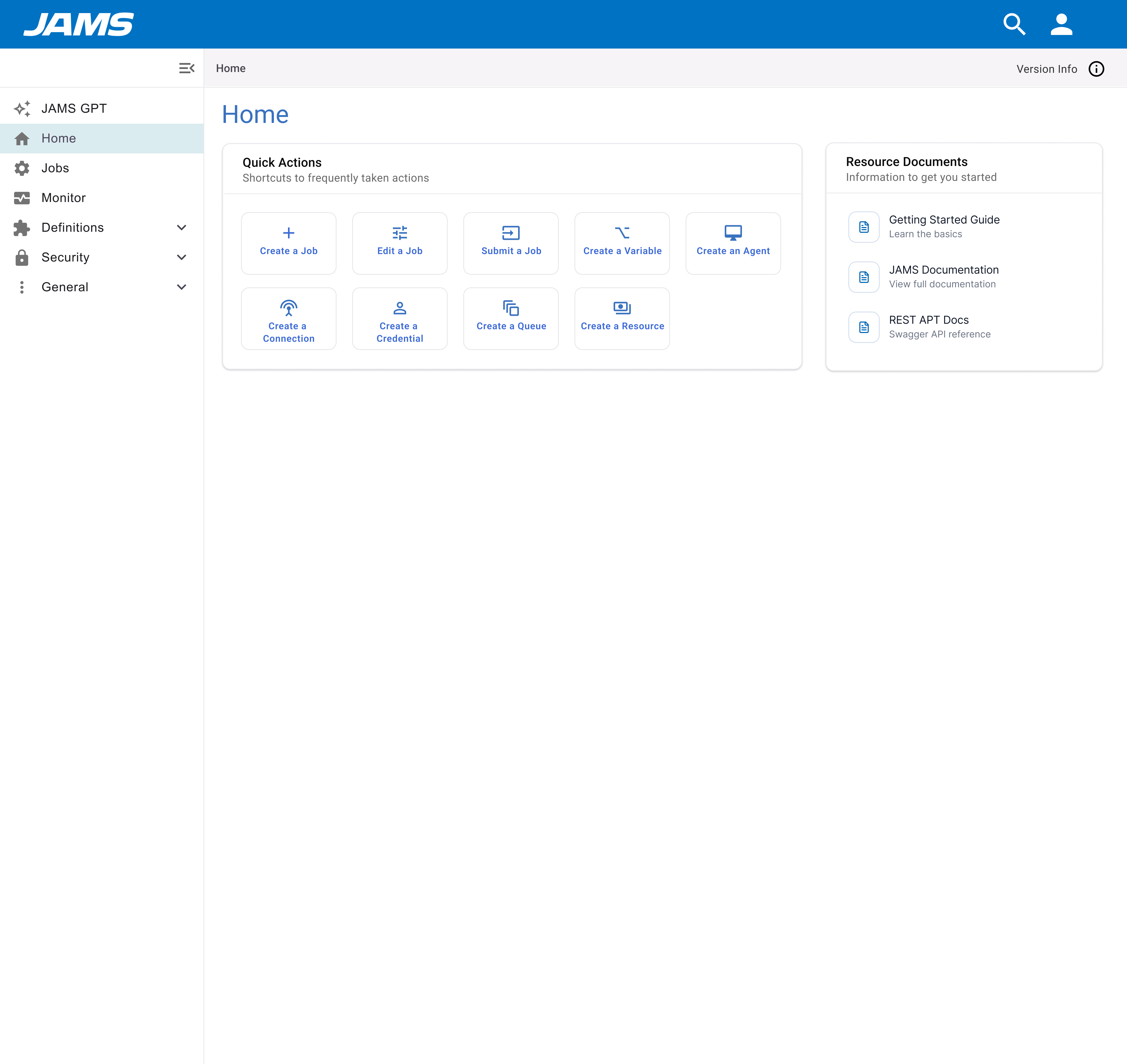
Task: Select Jobs in the sidebar
Action: (55, 168)
